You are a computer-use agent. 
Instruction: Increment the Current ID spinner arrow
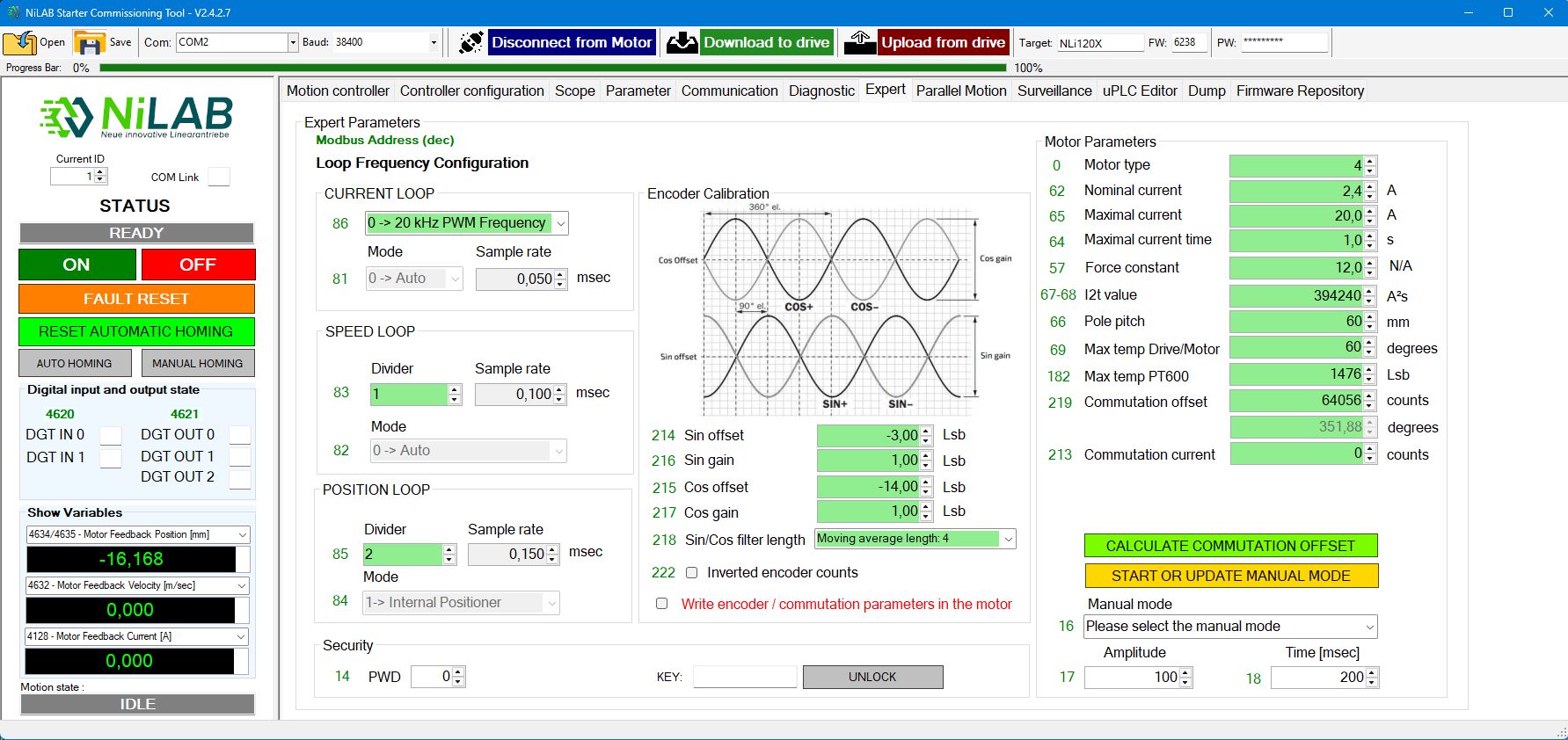100,172
